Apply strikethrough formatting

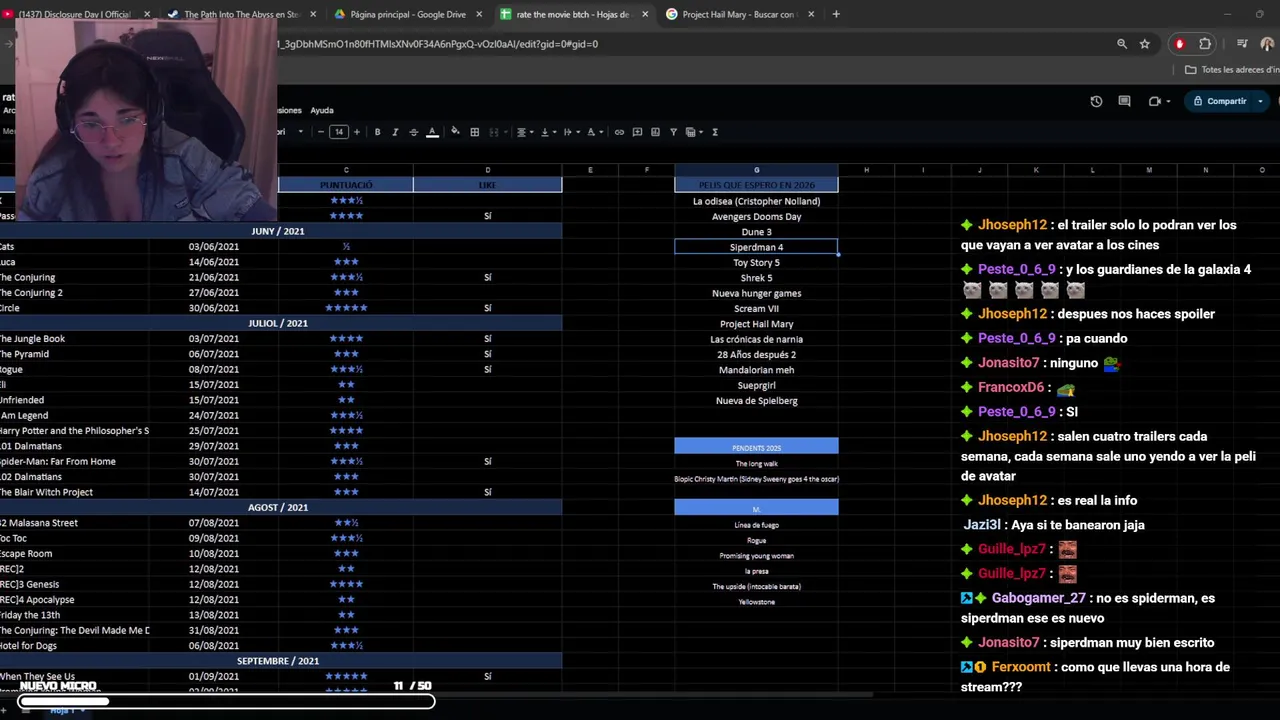tap(413, 132)
